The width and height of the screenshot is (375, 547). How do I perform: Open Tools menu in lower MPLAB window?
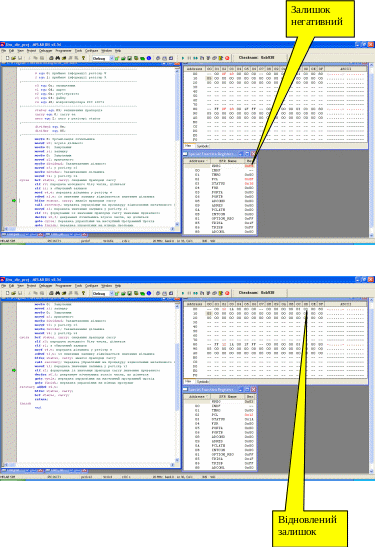click(x=78, y=286)
